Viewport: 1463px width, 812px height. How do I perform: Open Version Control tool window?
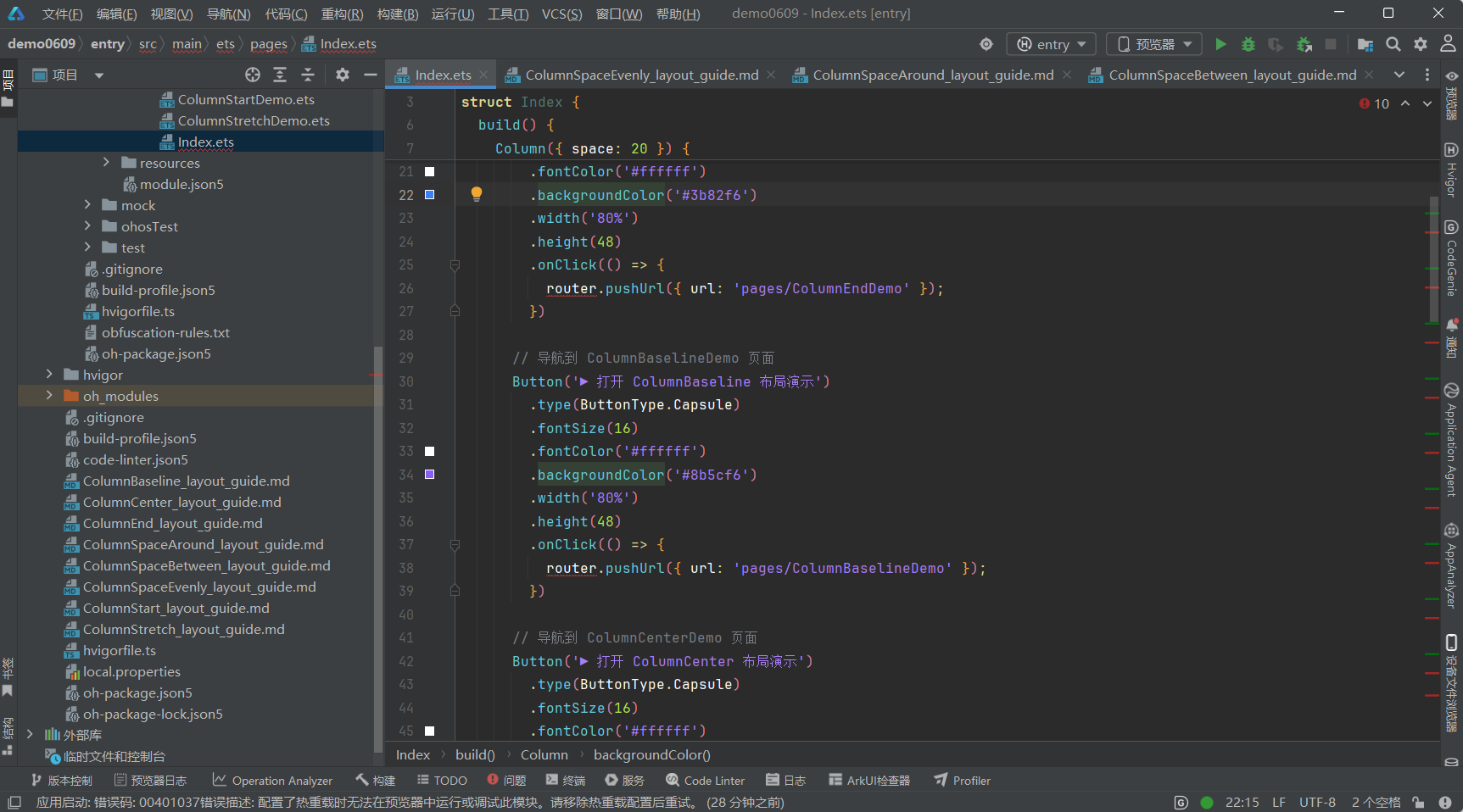(61, 781)
